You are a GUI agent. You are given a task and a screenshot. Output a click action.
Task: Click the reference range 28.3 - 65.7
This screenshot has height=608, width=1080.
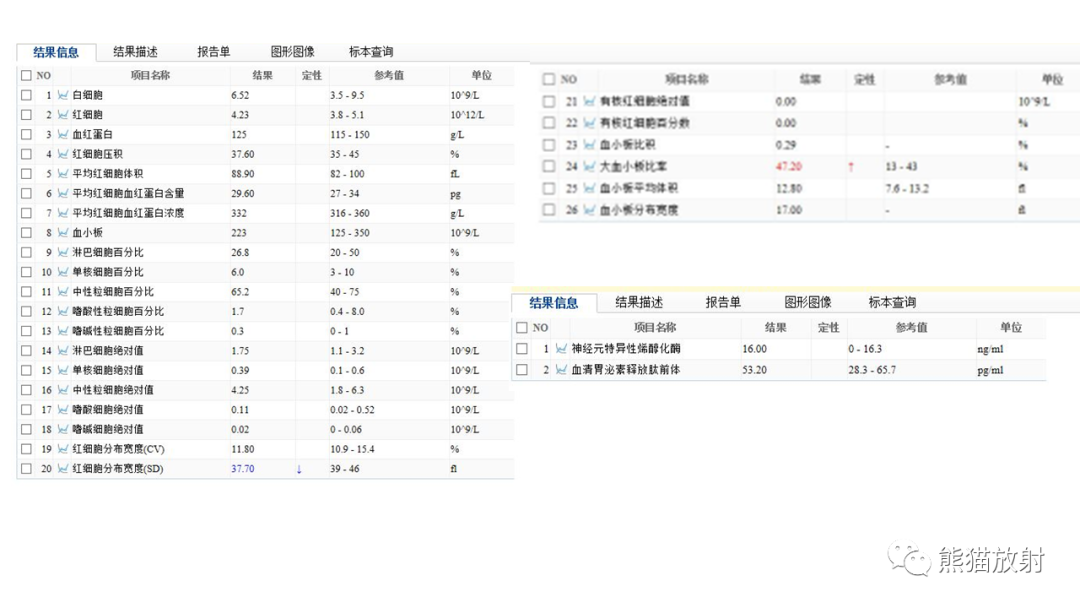tap(872, 370)
